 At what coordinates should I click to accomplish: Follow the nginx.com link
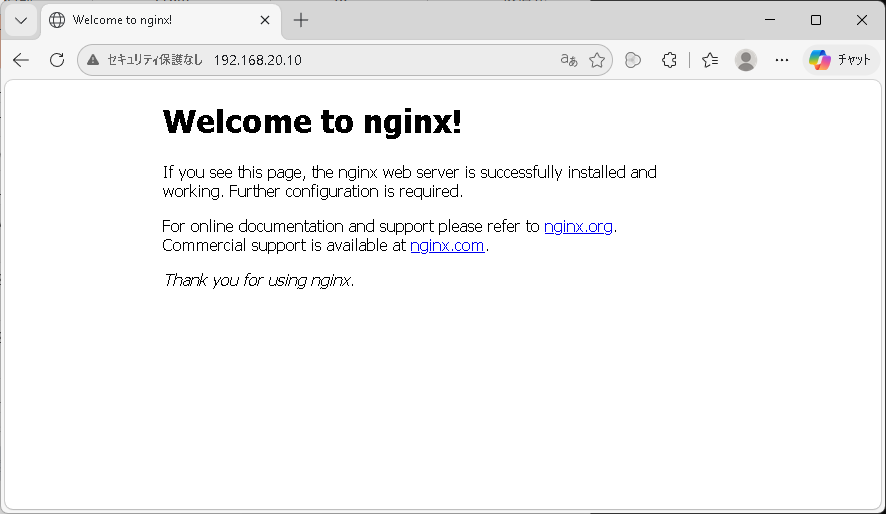click(447, 245)
